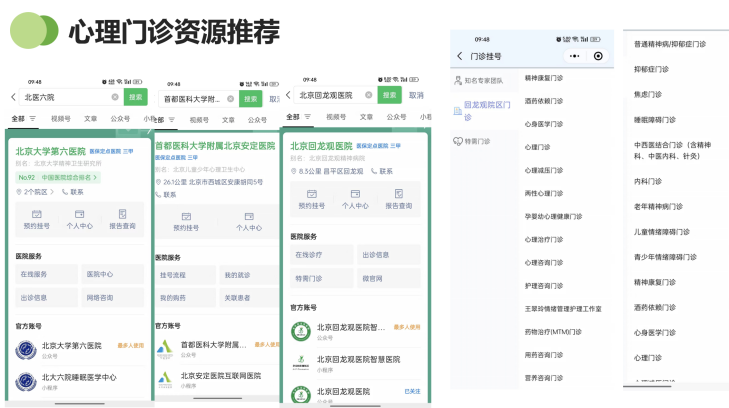Open the 睡眠障碍门诊 clinic entry
Image resolution: width=729 pixels, height=408 pixels.
pyautogui.click(x=655, y=119)
